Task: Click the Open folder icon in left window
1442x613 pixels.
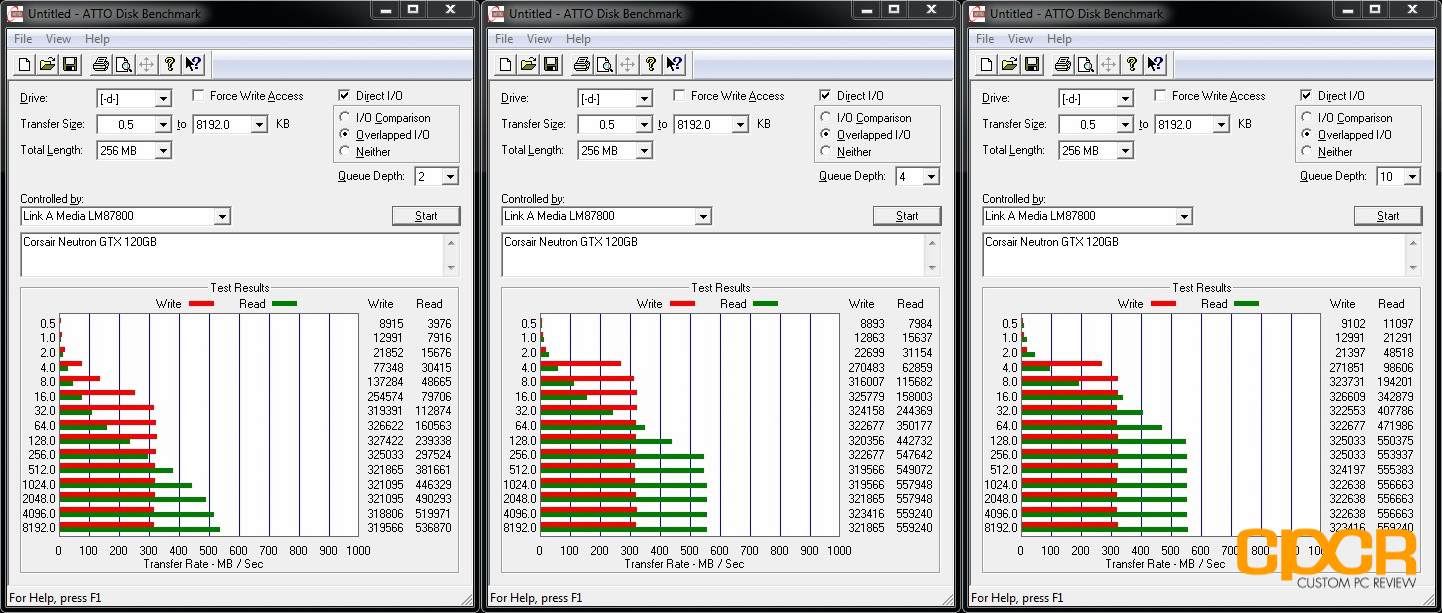Action: click(47, 65)
